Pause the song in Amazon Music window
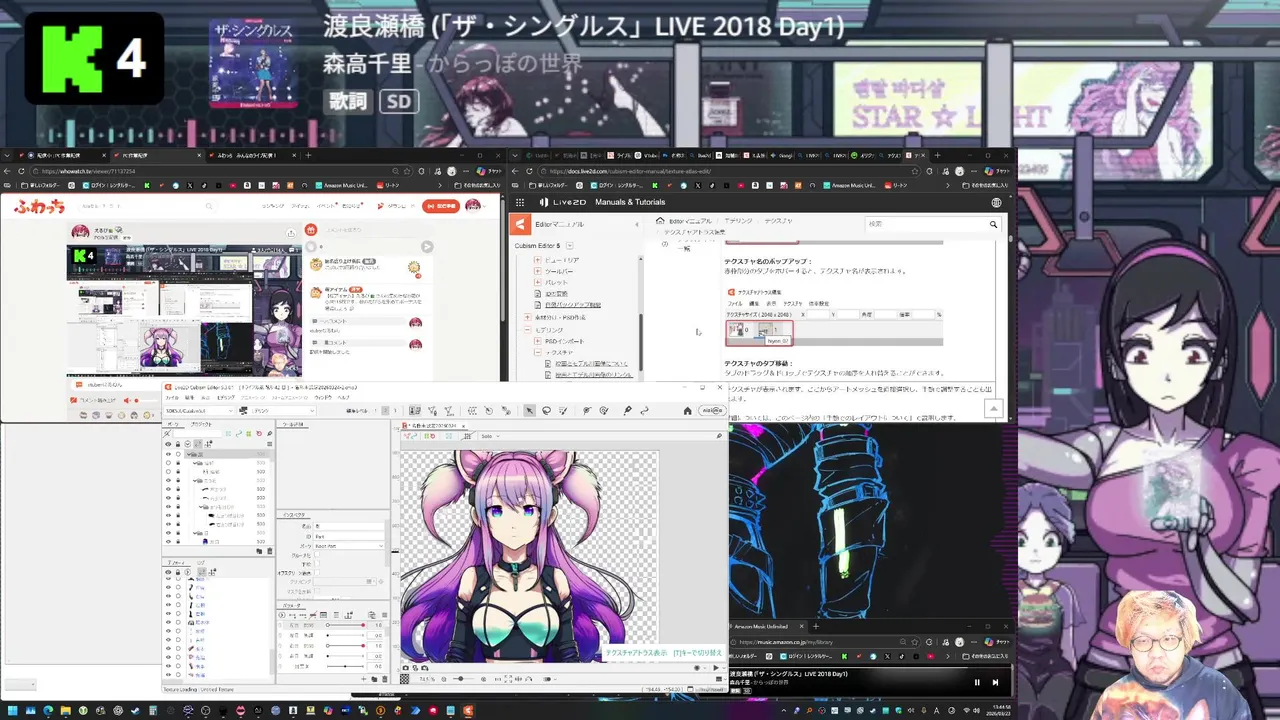 coord(977,682)
